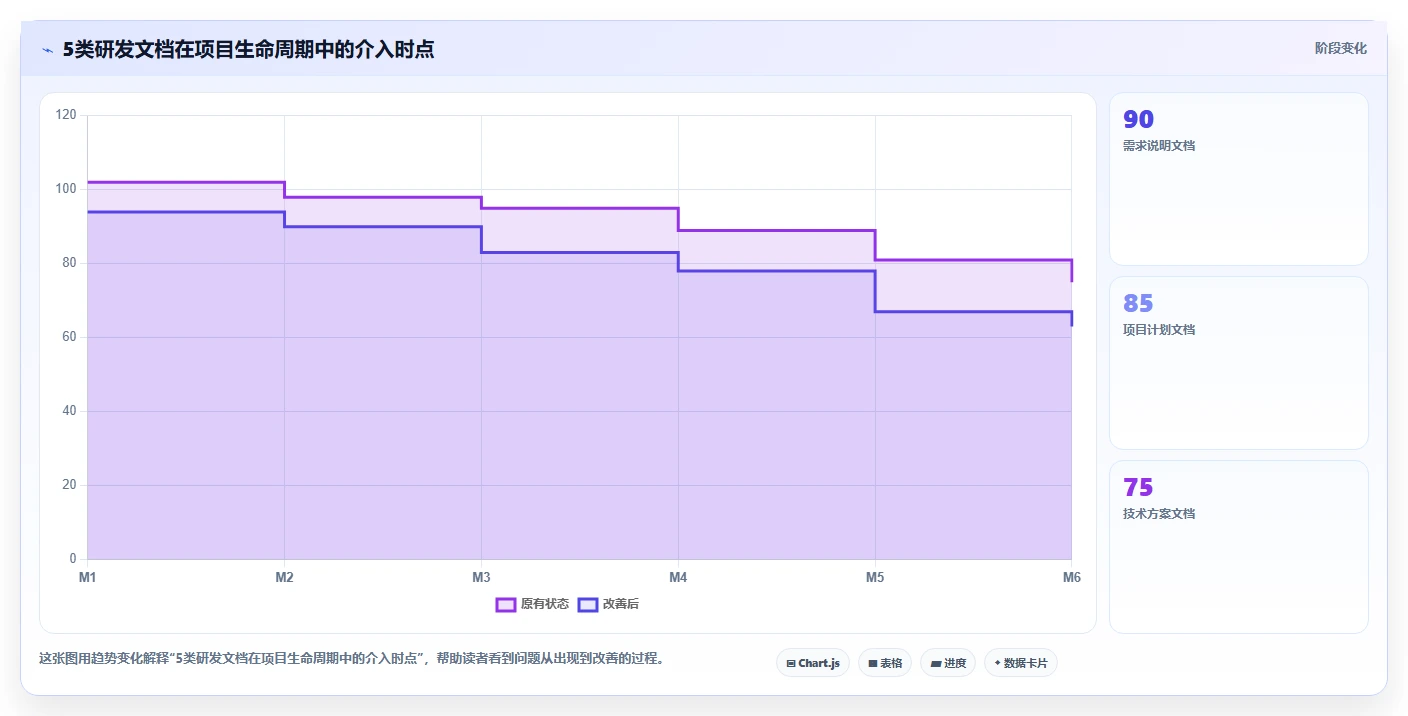The height and width of the screenshot is (716, 1408).
Task: Click the icon inside the Chart.js tag
Action: [791, 663]
